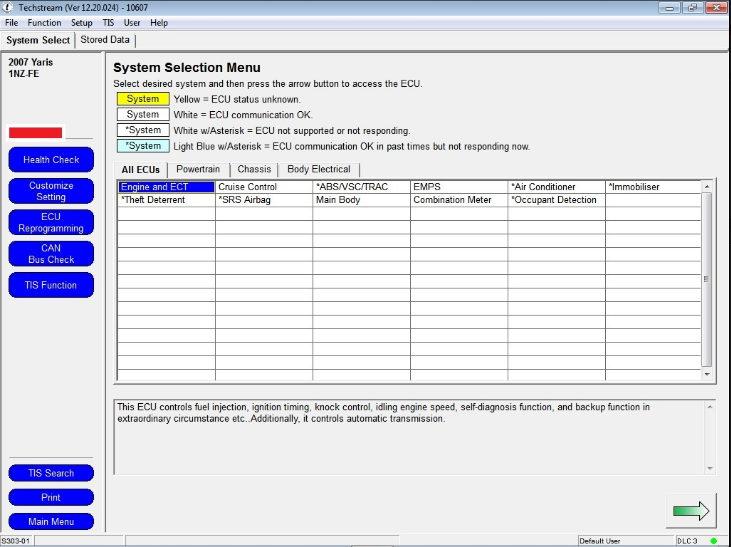Select *Theft Deterrent system

pyautogui.click(x=166, y=200)
